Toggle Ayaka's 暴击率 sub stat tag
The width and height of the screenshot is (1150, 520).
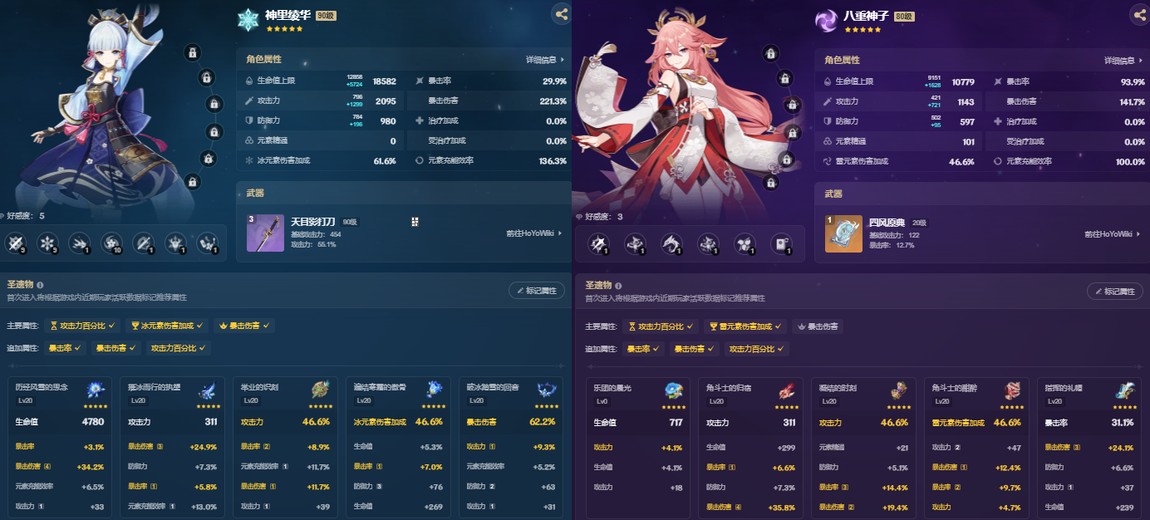pos(65,348)
